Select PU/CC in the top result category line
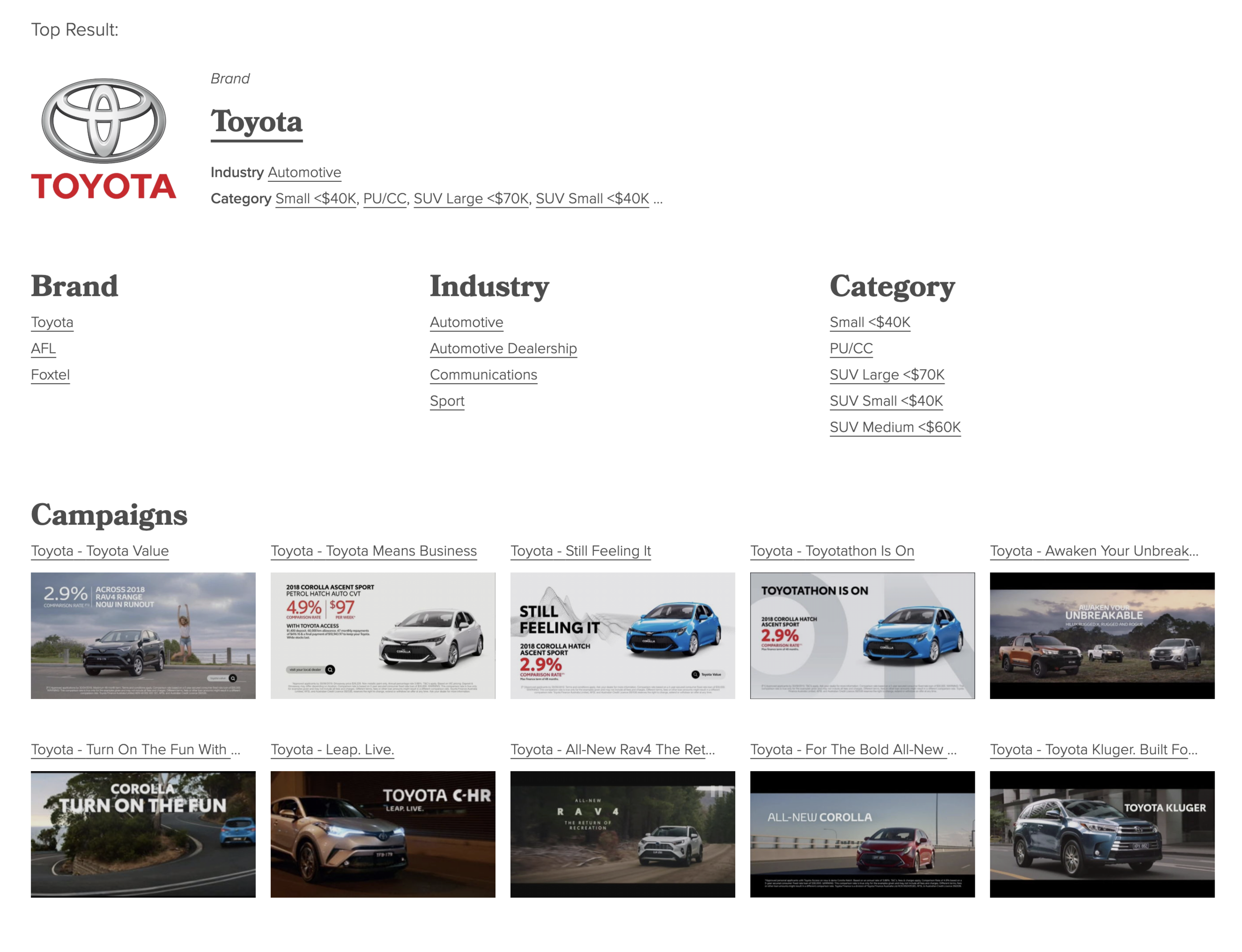This screenshot has width=1242, height=952. (x=385, y=198)
